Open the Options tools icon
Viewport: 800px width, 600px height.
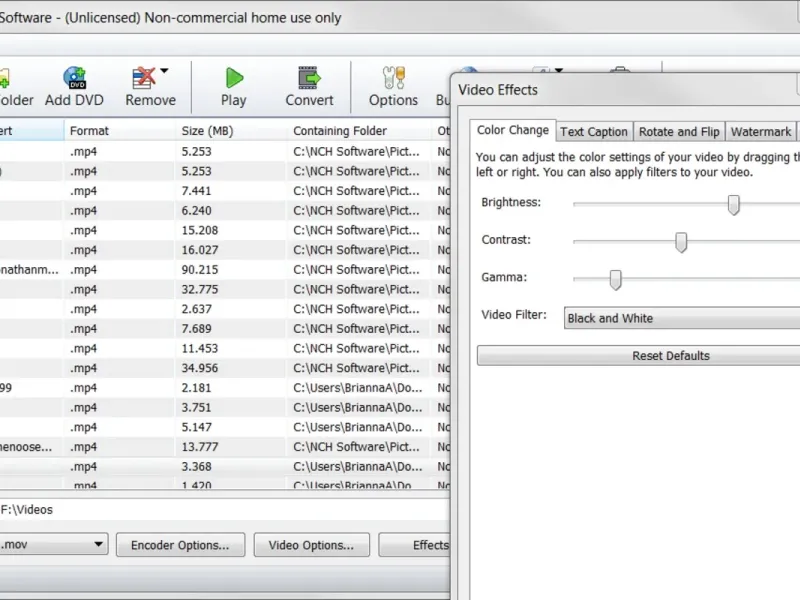pyautogui.click(x=393, y=78)
